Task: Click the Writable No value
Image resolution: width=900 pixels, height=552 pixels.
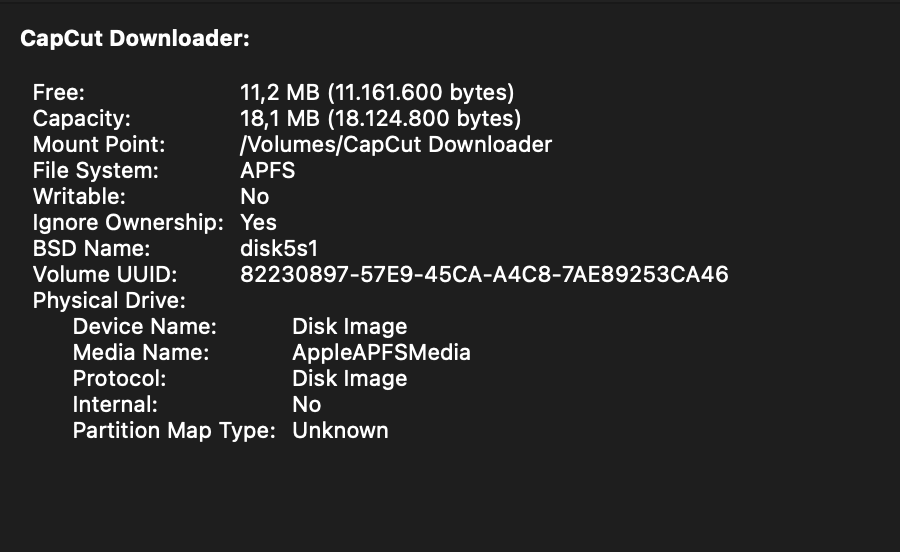Action: 255,196
